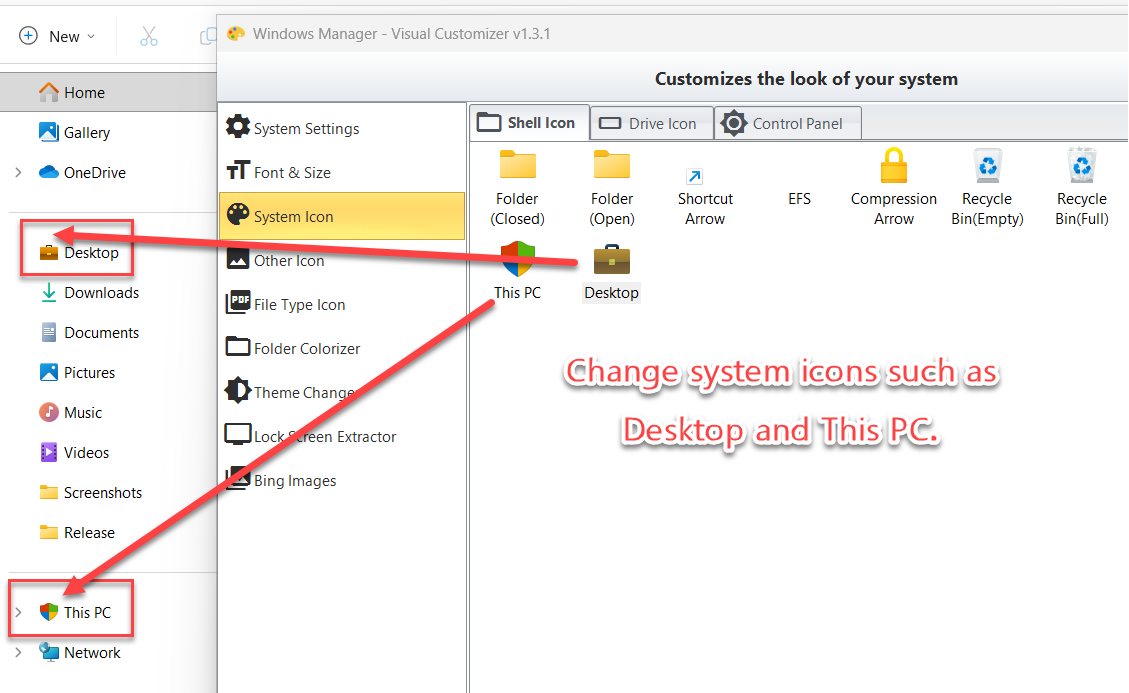Image resolution: width=1129 pixels, height=693 pixels.
Task: Open the Screenshots folder in sidebar
Action: coord(91,492)
